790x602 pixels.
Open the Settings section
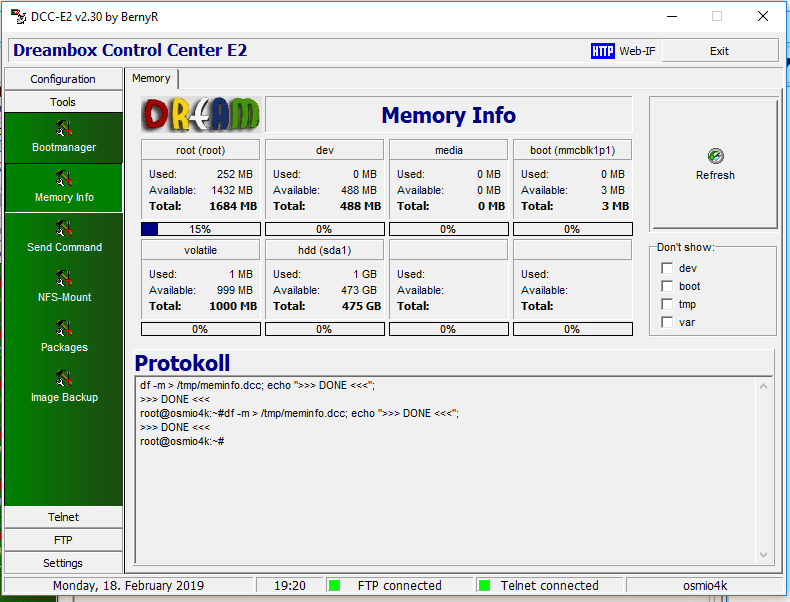pos(63,563)
